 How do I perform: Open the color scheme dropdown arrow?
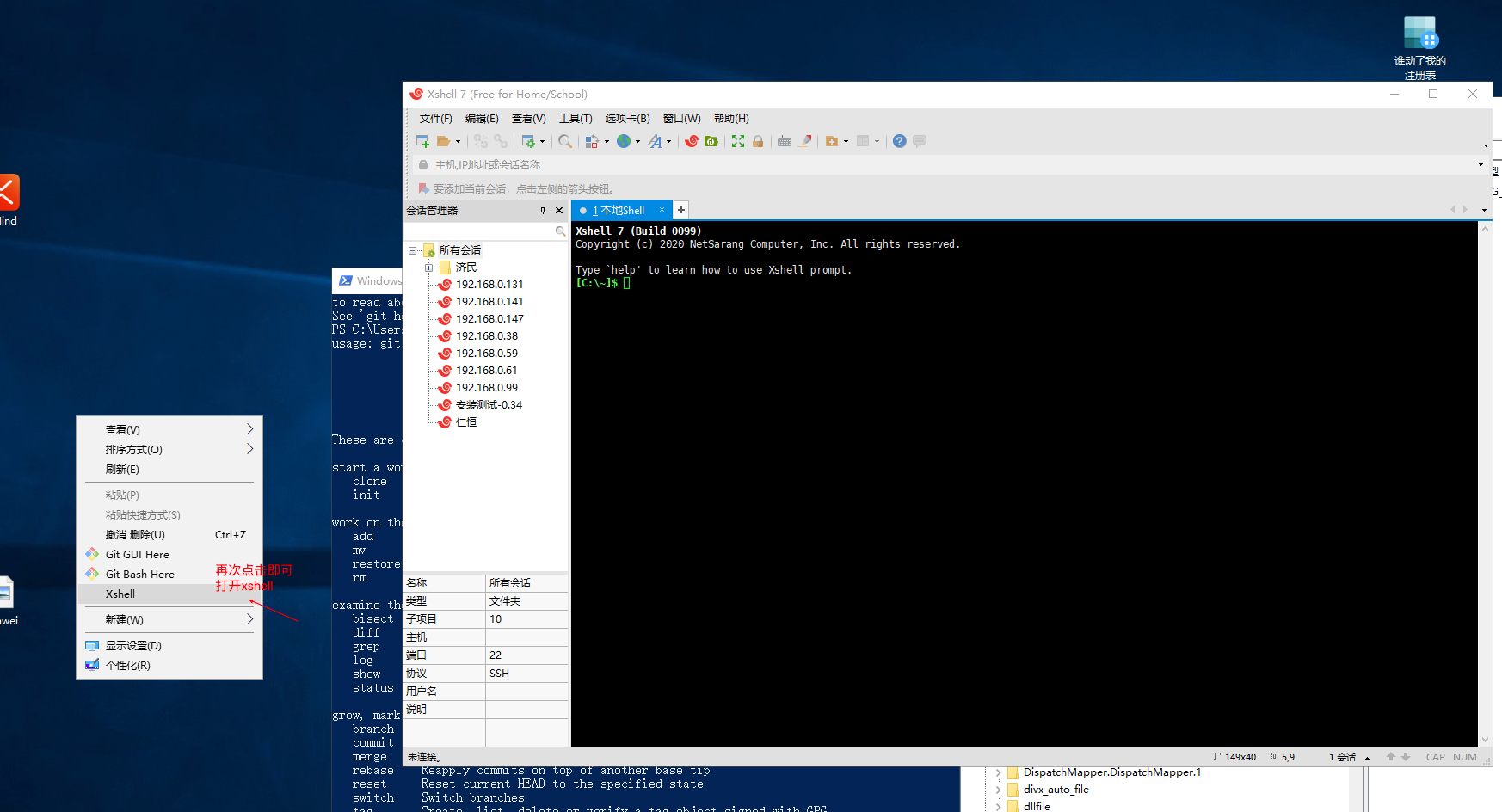coord(606,142)
